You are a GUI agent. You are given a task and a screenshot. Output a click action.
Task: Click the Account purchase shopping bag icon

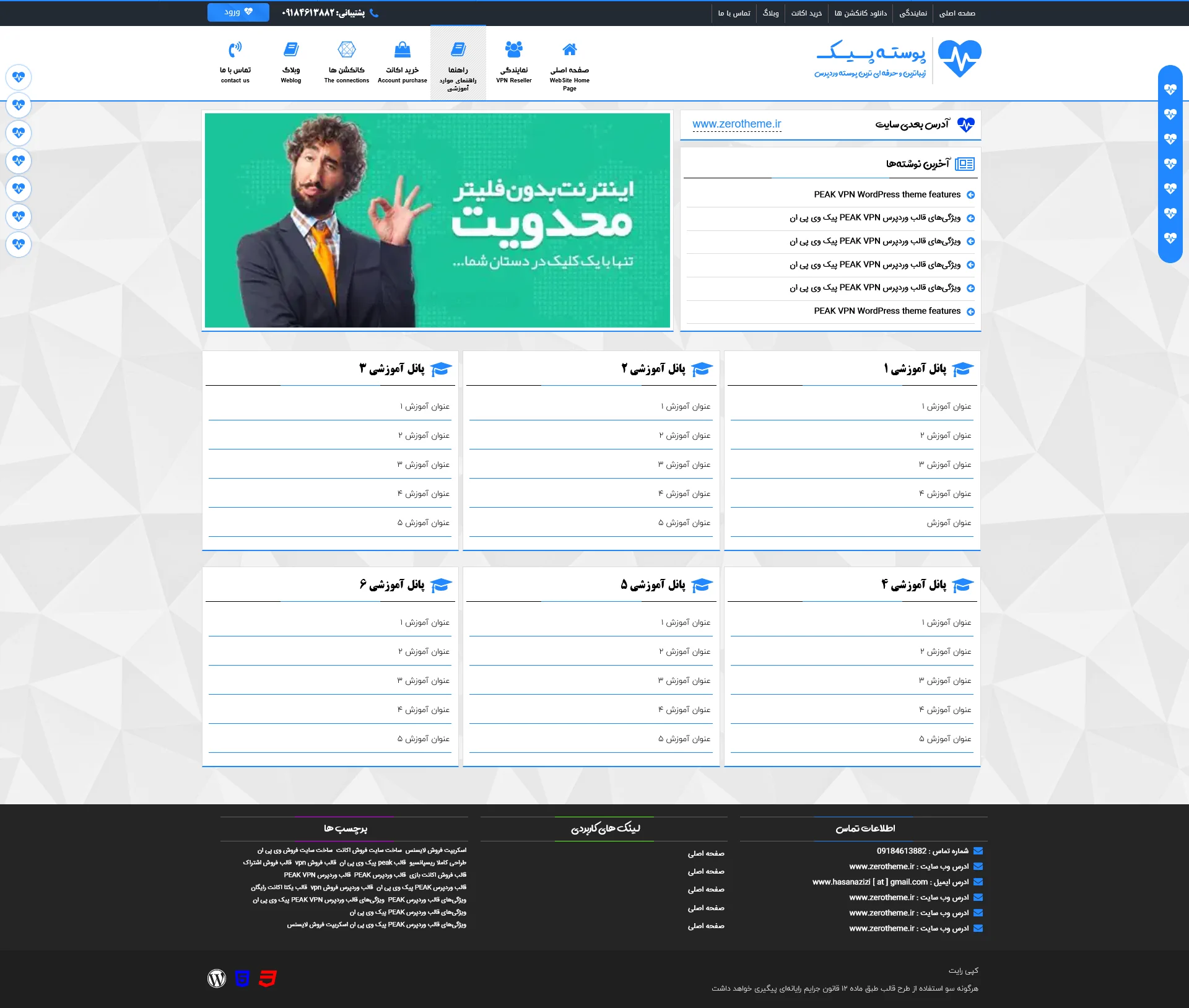coord(403,50)
